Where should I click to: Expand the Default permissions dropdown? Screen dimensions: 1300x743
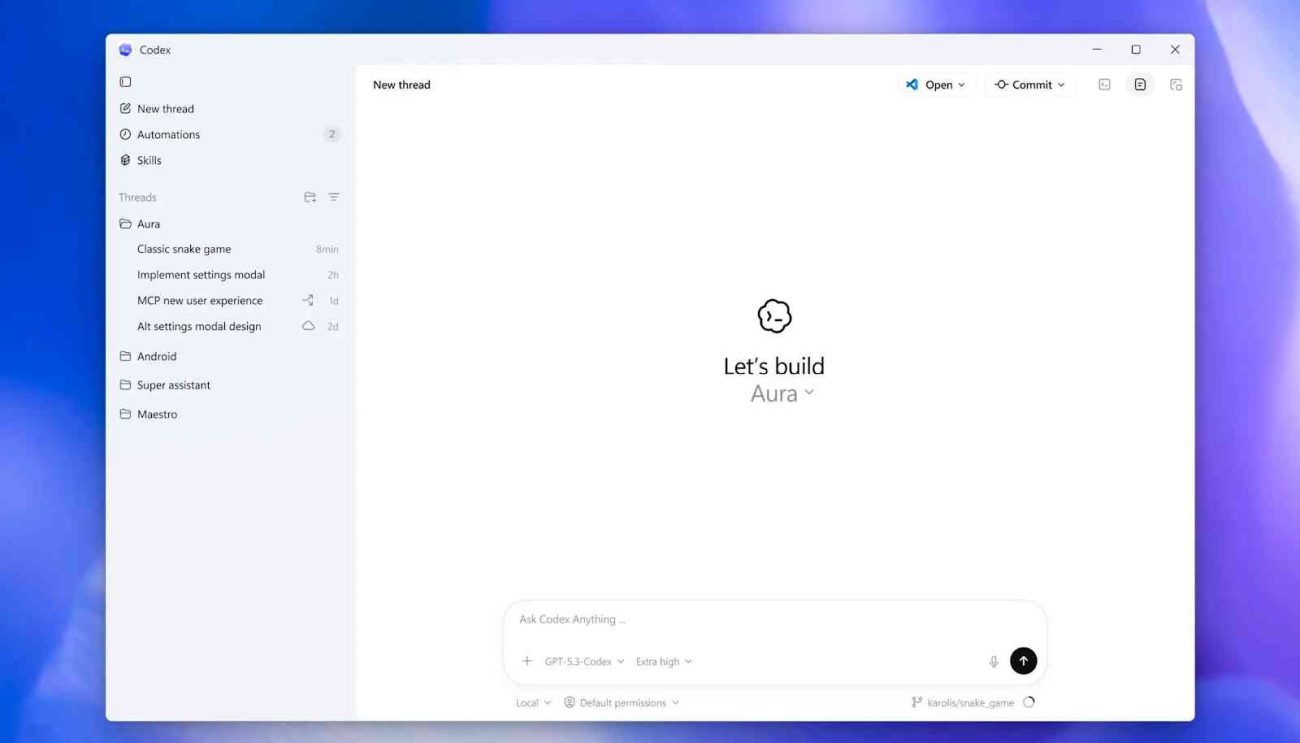point(622,702)
